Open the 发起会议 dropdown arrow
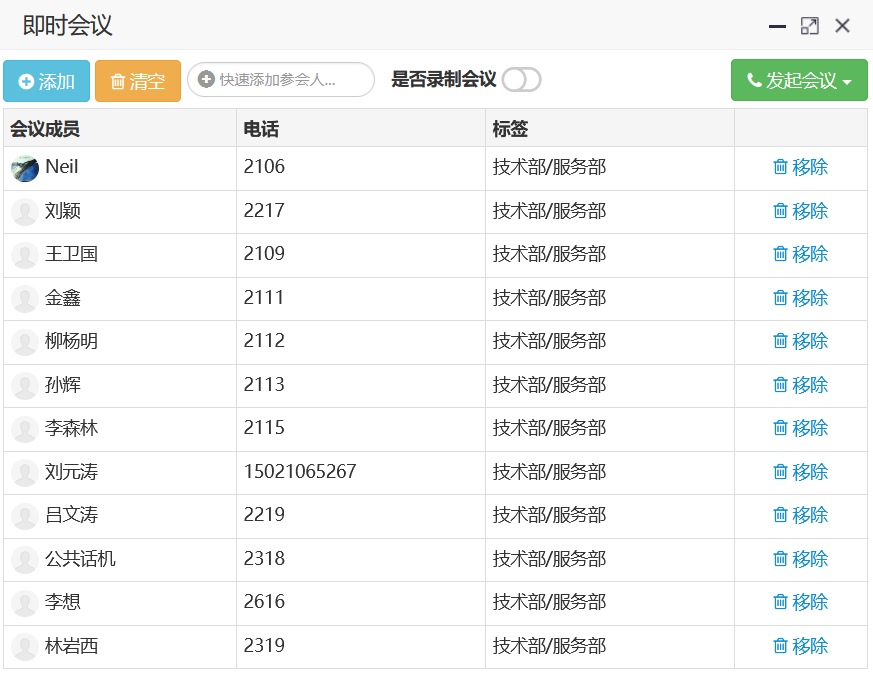Screen dimensions: 873x697 click(x=847, y=81)
